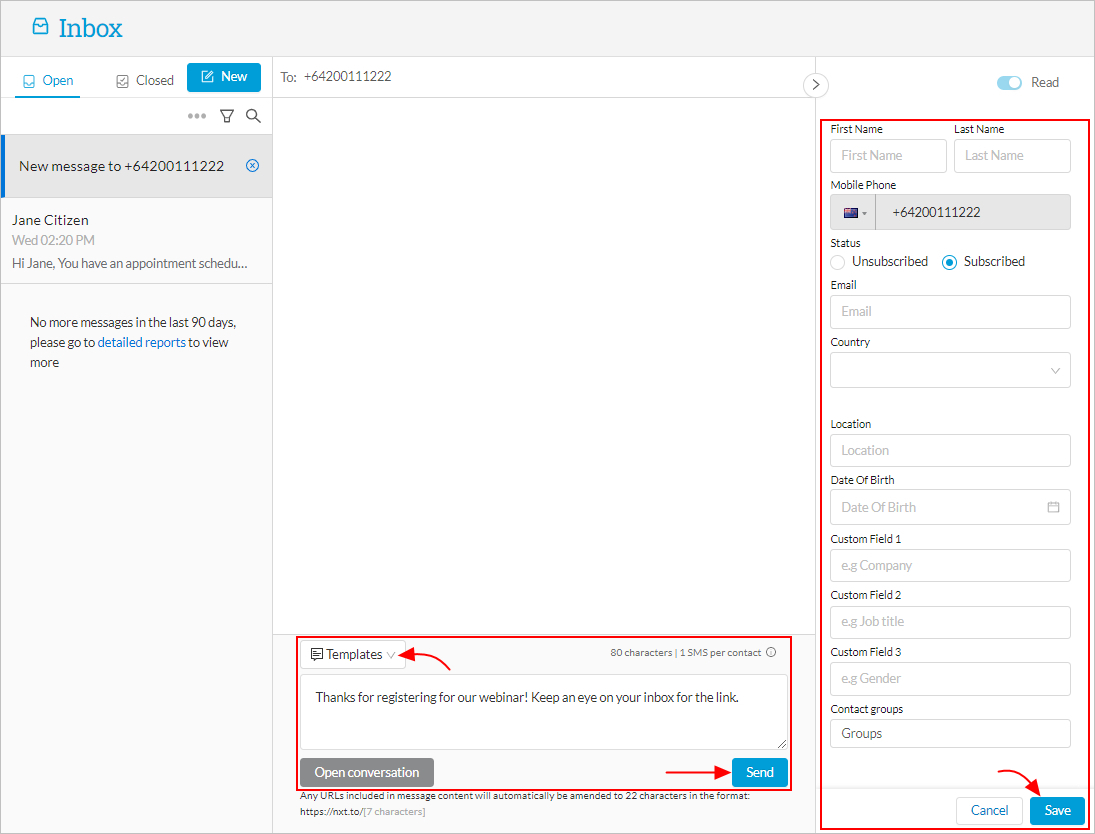The width and height of the screenshot is (1095, 834).
Task: Click the To recipient number field
Action: pyautogui.click(x=348, y=77)
